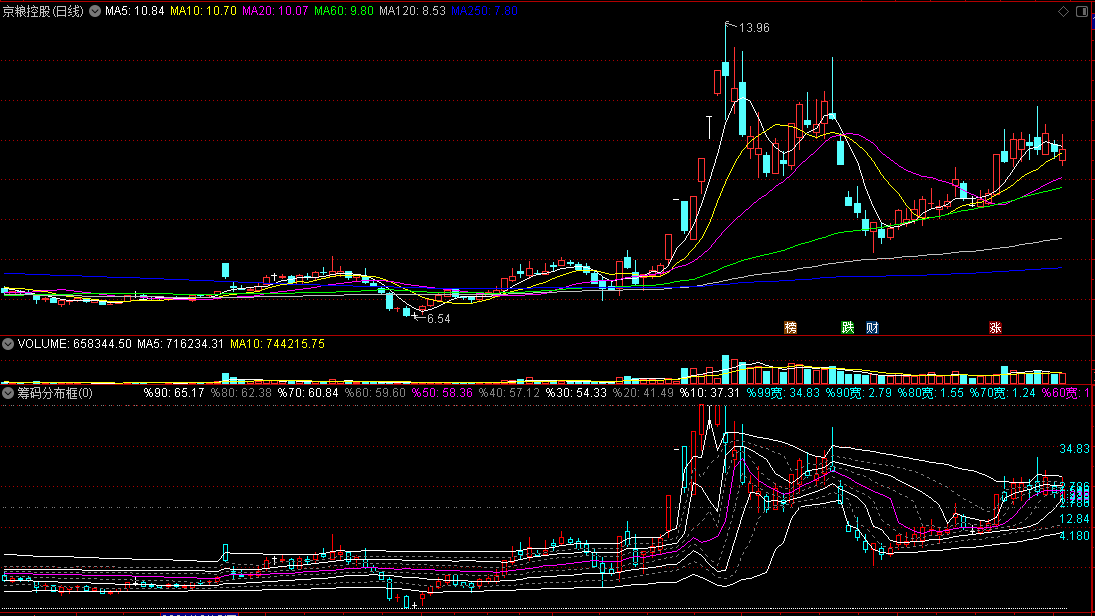Click the 4.180 axis label in lower chart
Viewport: 1095px width, 616px height.
pyautogui.click(x=1074, y=536)
